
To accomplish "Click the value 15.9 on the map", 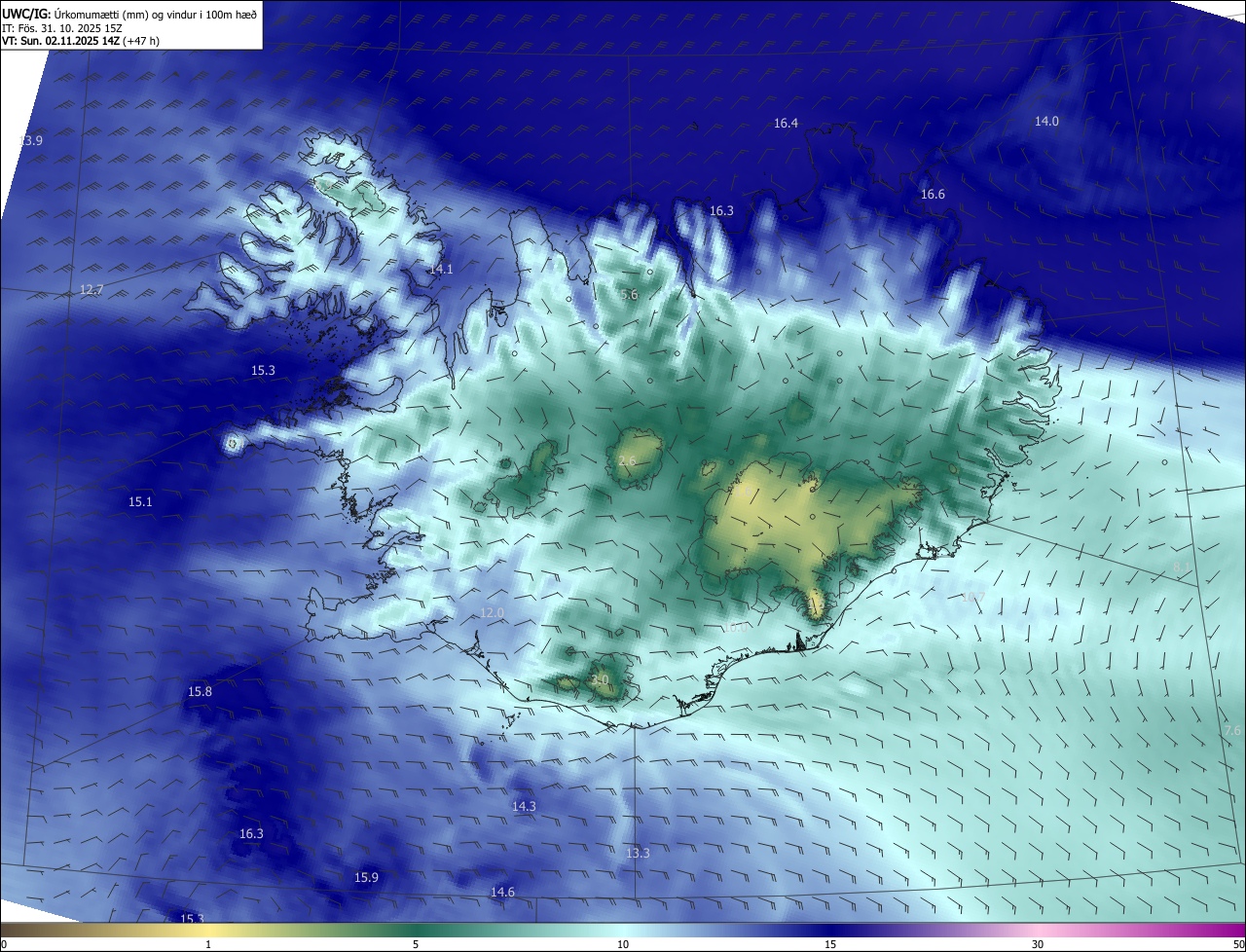I will click(x=366, y=878).
